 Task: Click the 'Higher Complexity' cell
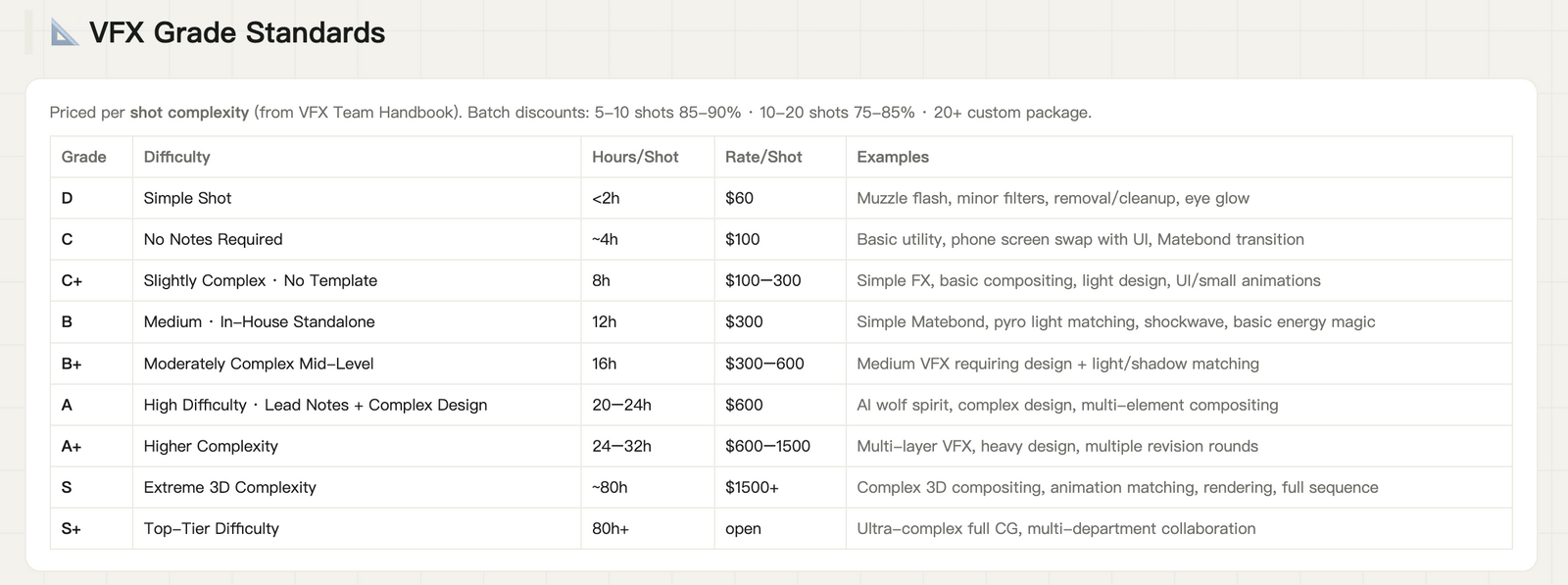tap(357, 446)
